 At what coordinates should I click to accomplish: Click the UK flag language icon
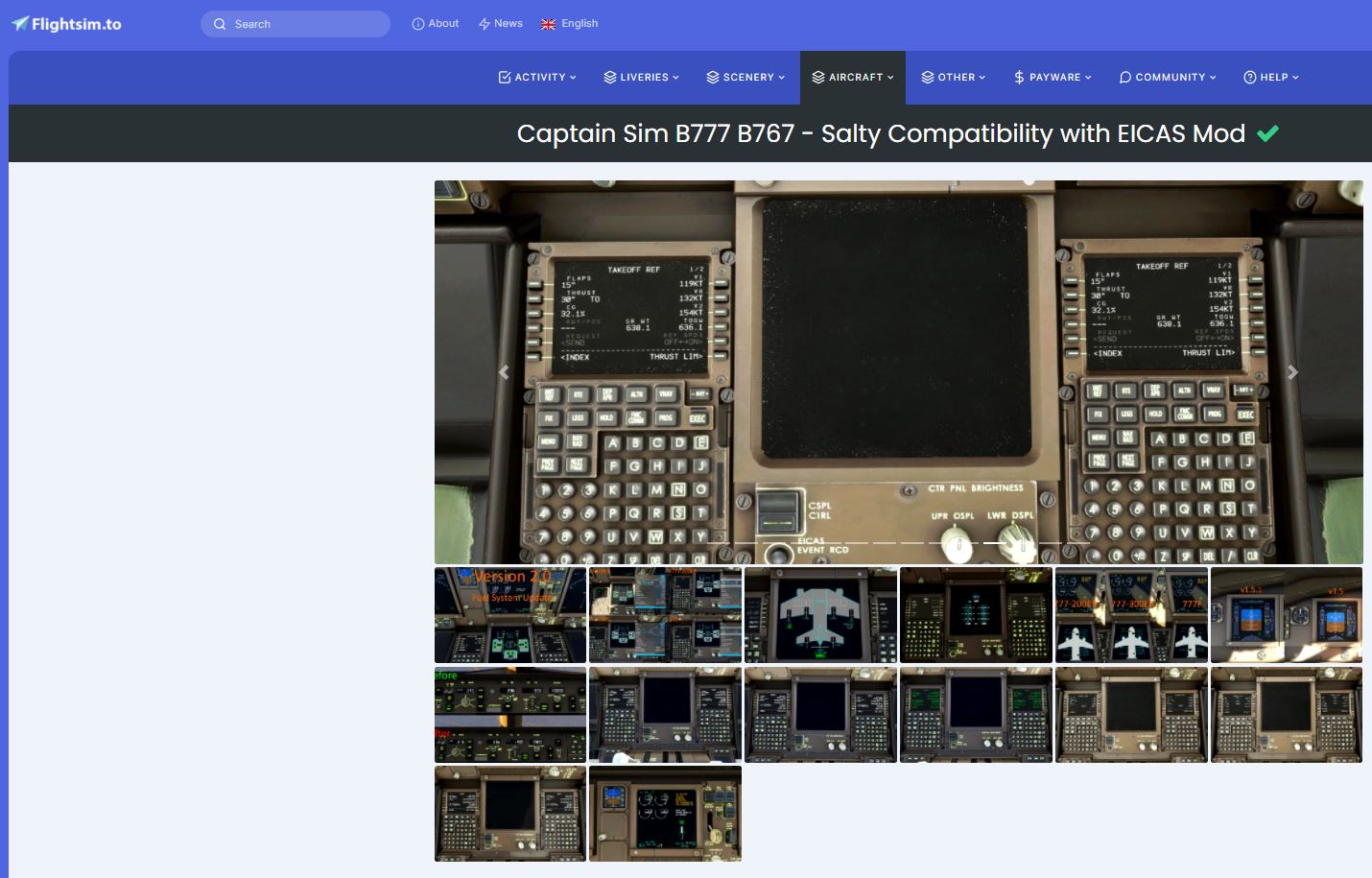[548, 24]
